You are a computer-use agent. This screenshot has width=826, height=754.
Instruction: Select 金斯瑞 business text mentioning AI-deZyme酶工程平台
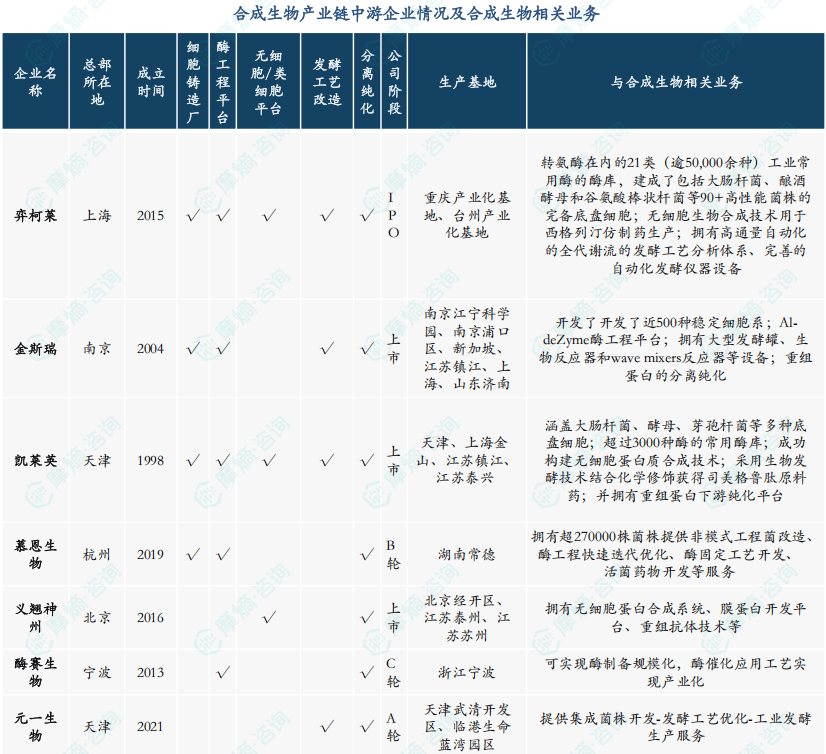click(x=675, y=348)
